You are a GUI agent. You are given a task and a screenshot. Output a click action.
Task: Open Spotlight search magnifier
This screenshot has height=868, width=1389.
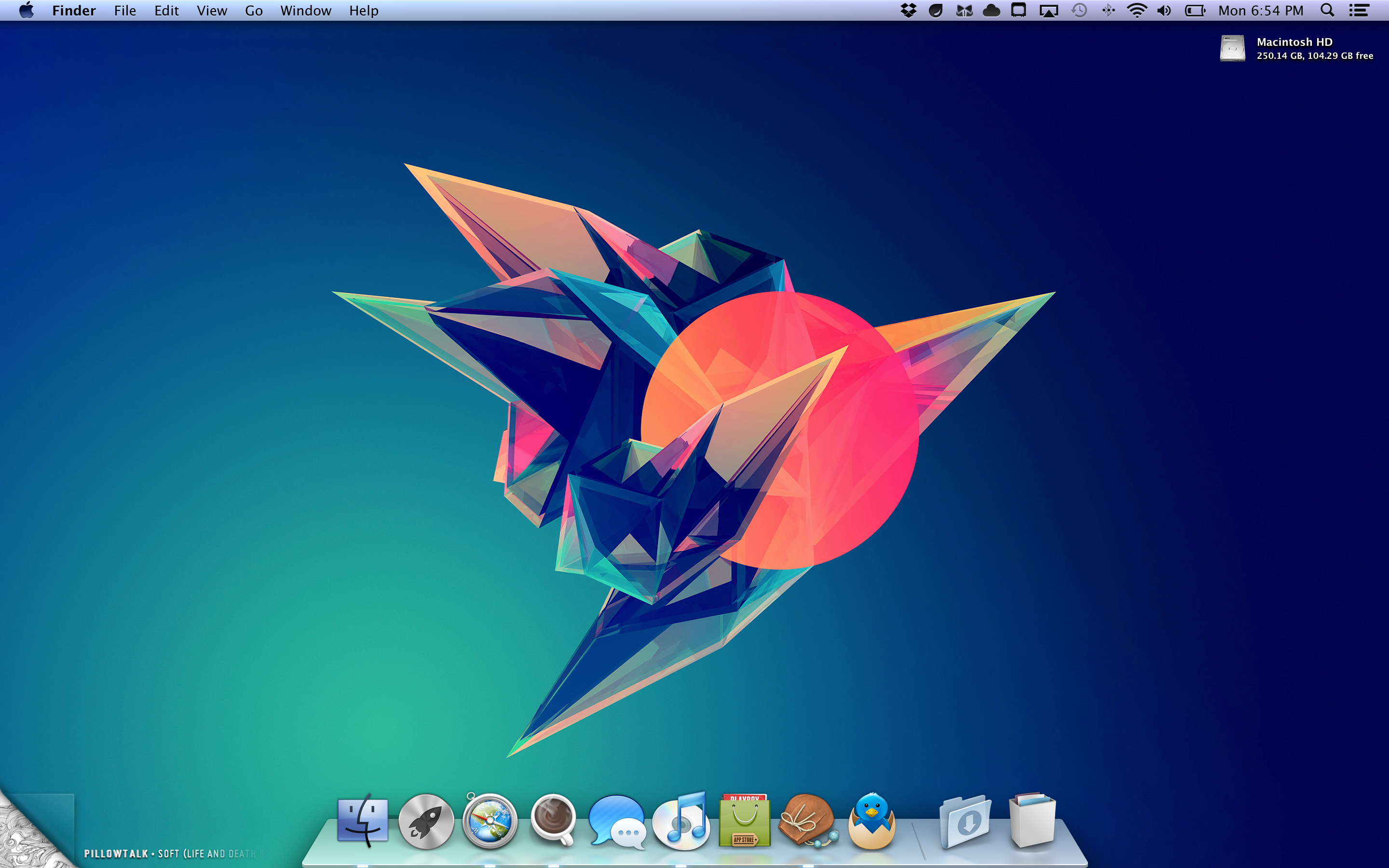click(x=1327, y=10)
